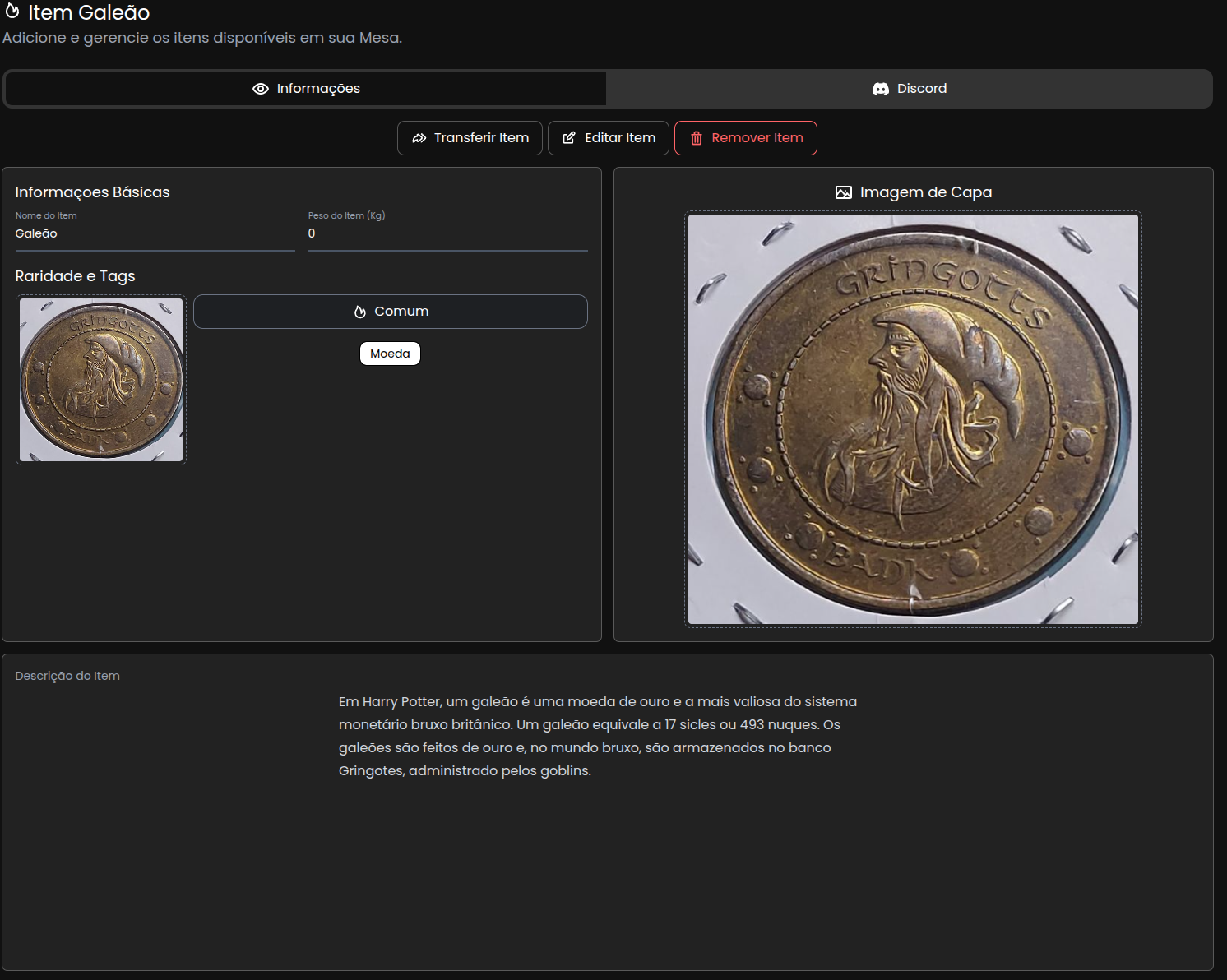The width and height of the screenshot is (1227, 980).
Task: Click the picture icon beside Imagem de Capa
Action: (844, 192)
